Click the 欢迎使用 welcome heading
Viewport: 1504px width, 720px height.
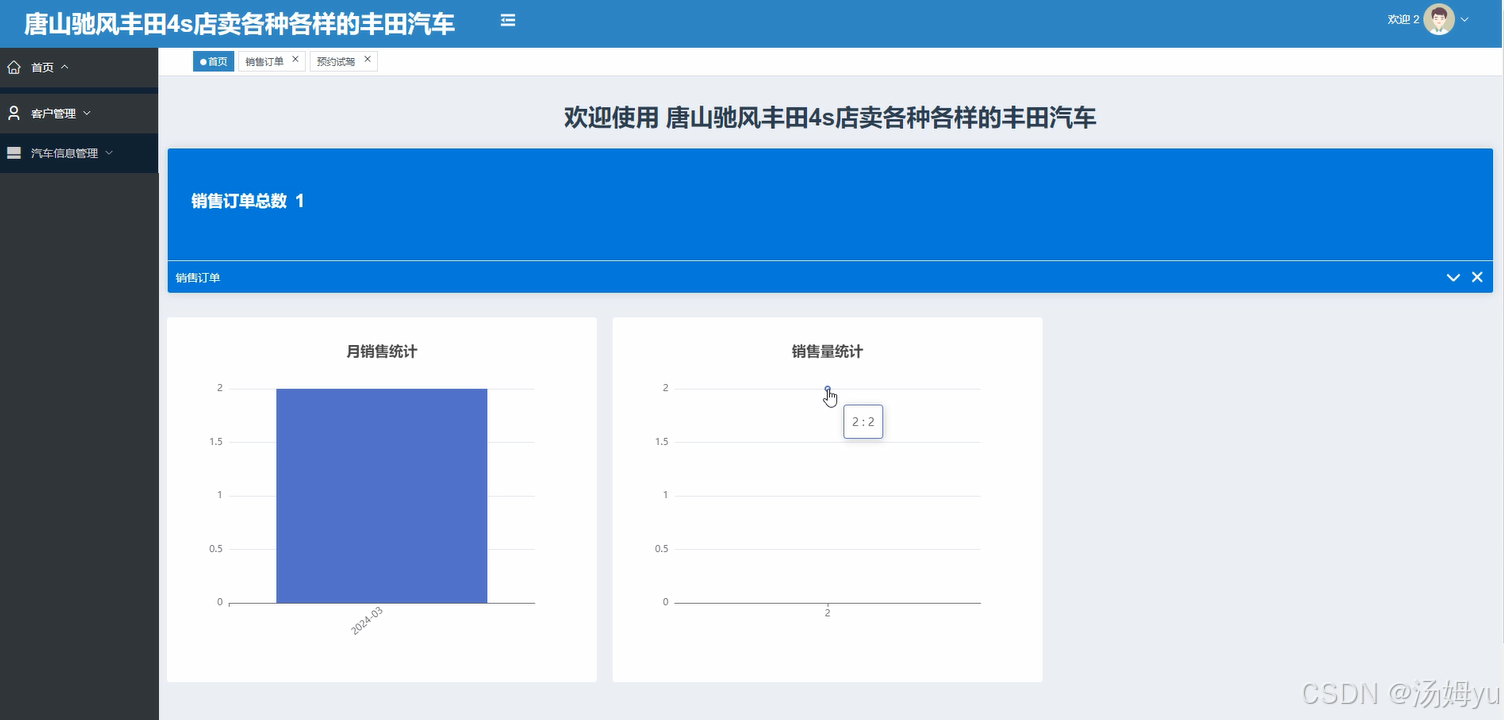point(830,118)
